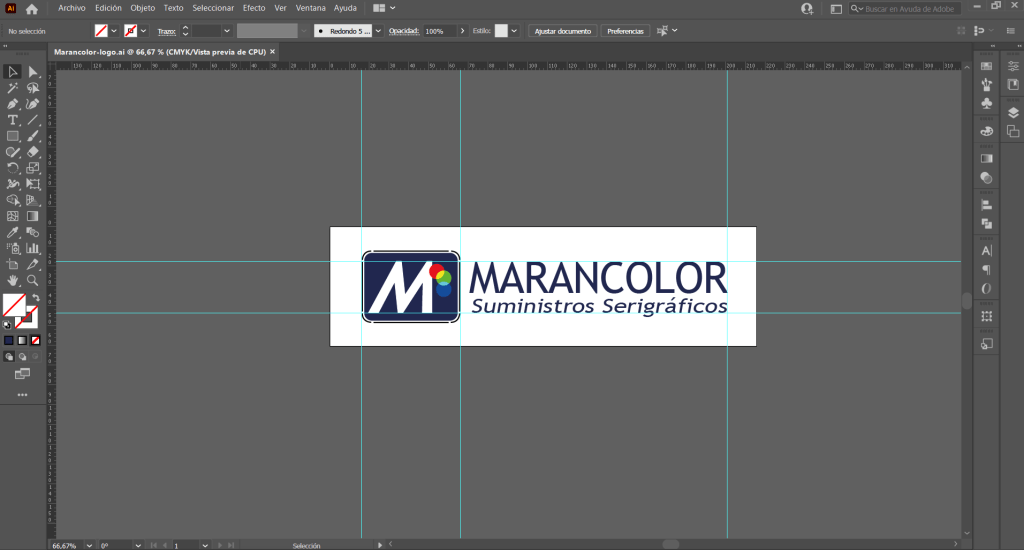Swap fill and stroke colors
Image resolution: width=1024 pixels, height=550 pixels.
pos(36,298)
